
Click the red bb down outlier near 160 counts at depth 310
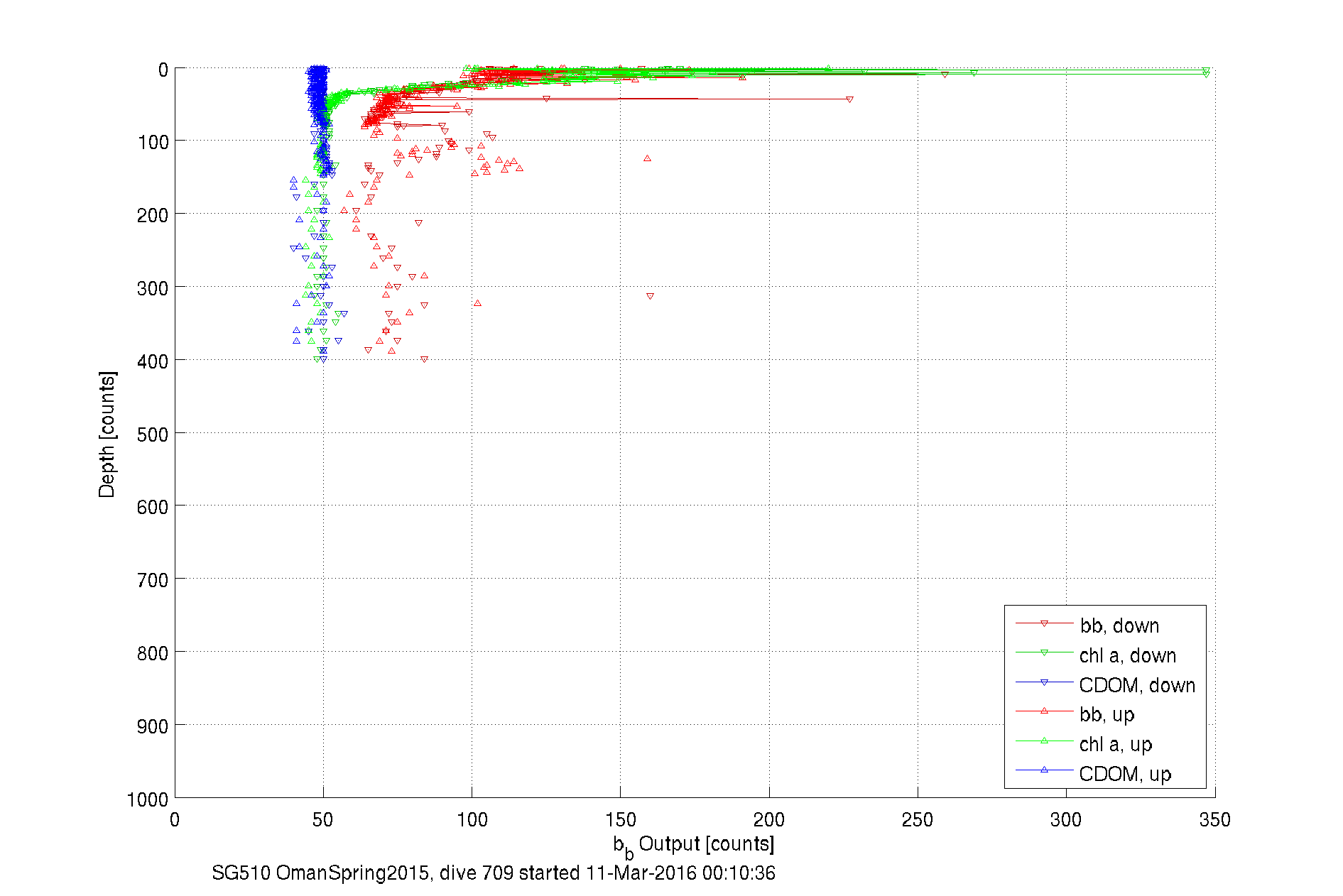tap(650, 296)
